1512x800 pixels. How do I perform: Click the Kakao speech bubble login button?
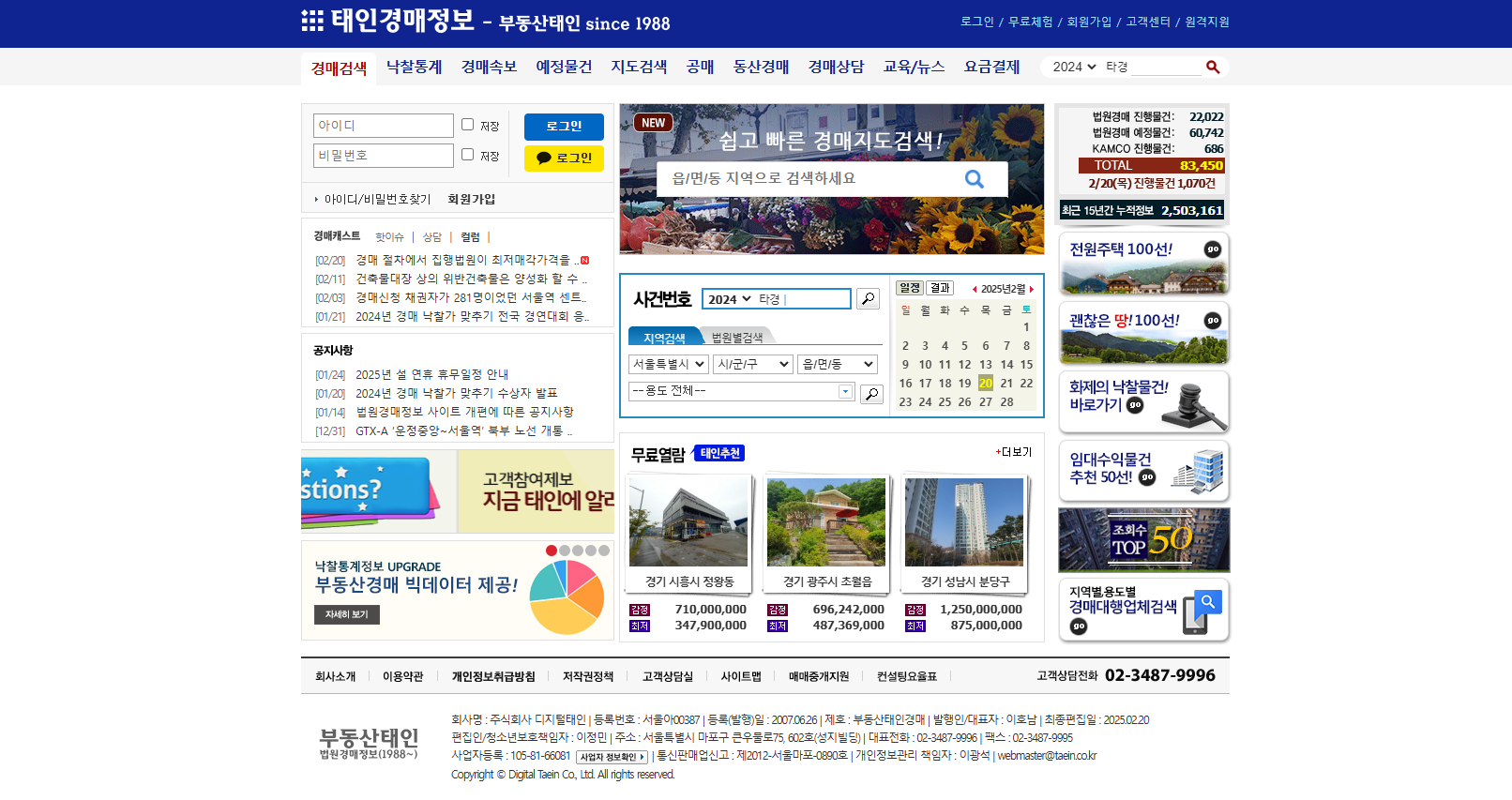click(564, 158)
